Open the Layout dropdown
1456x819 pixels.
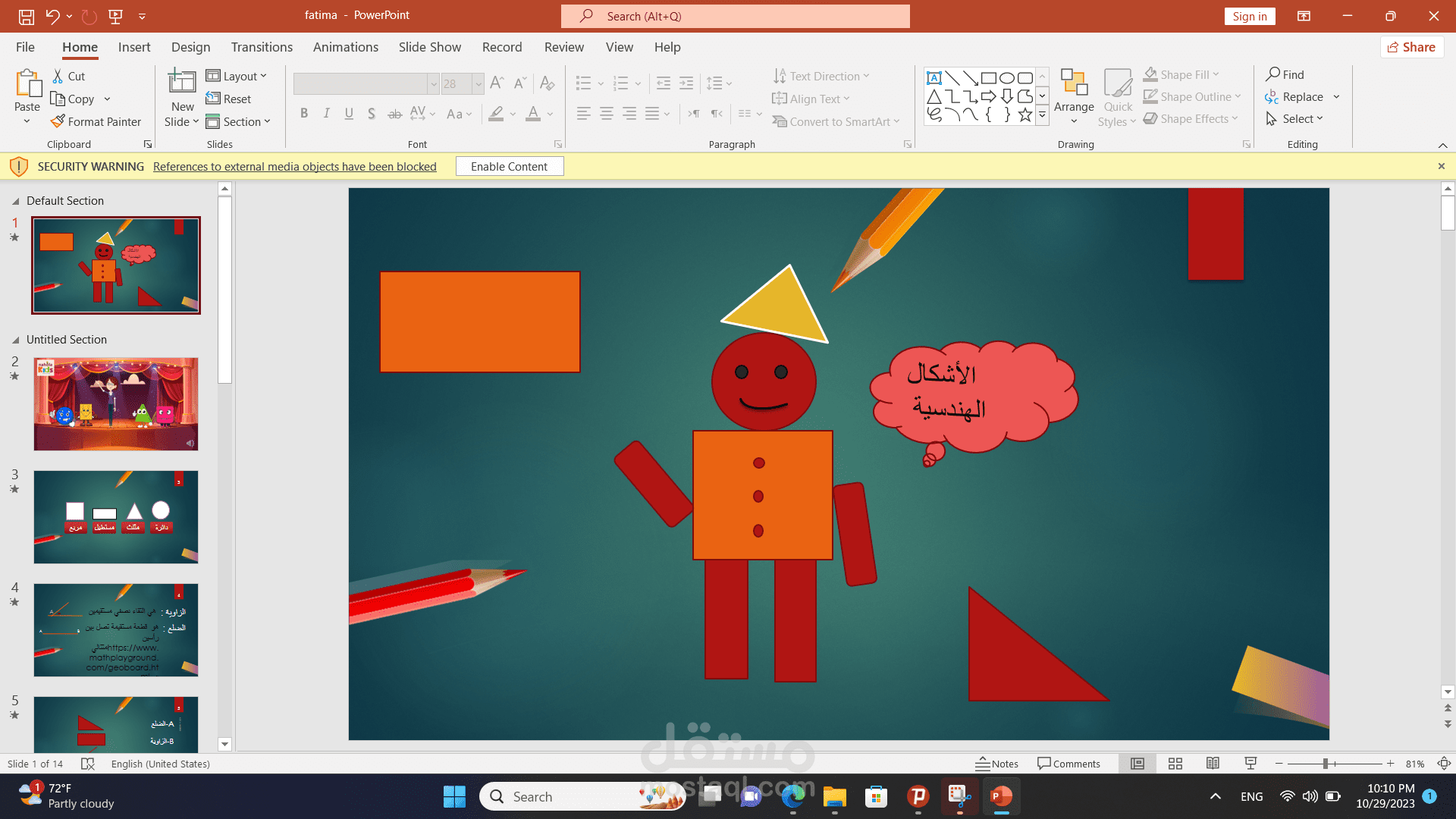(237, 76)
